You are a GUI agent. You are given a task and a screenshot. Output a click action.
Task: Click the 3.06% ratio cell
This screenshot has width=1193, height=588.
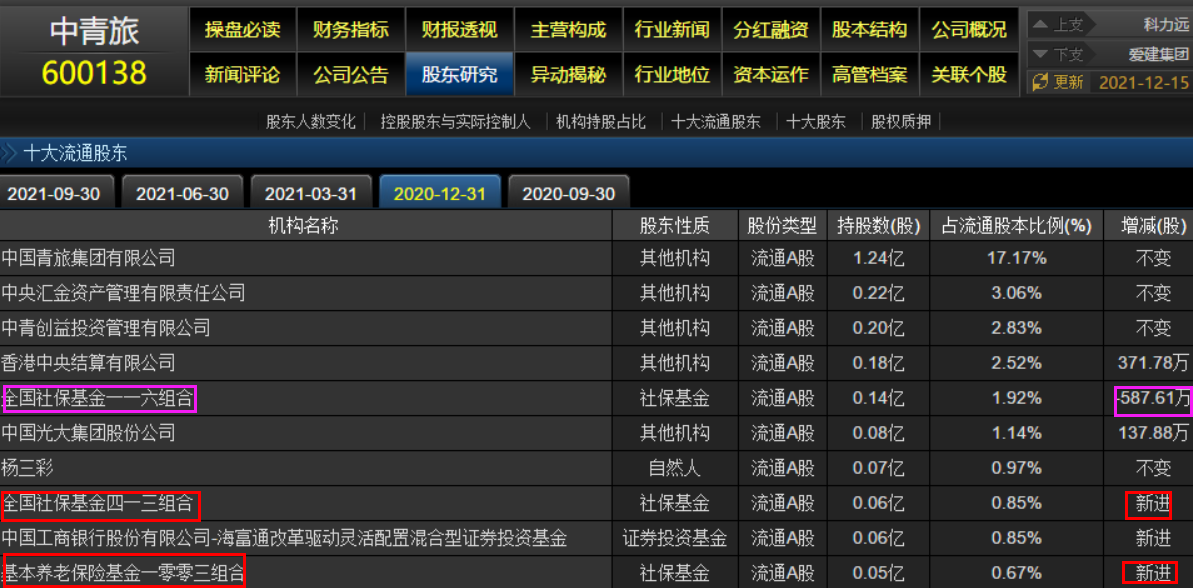1016,293
